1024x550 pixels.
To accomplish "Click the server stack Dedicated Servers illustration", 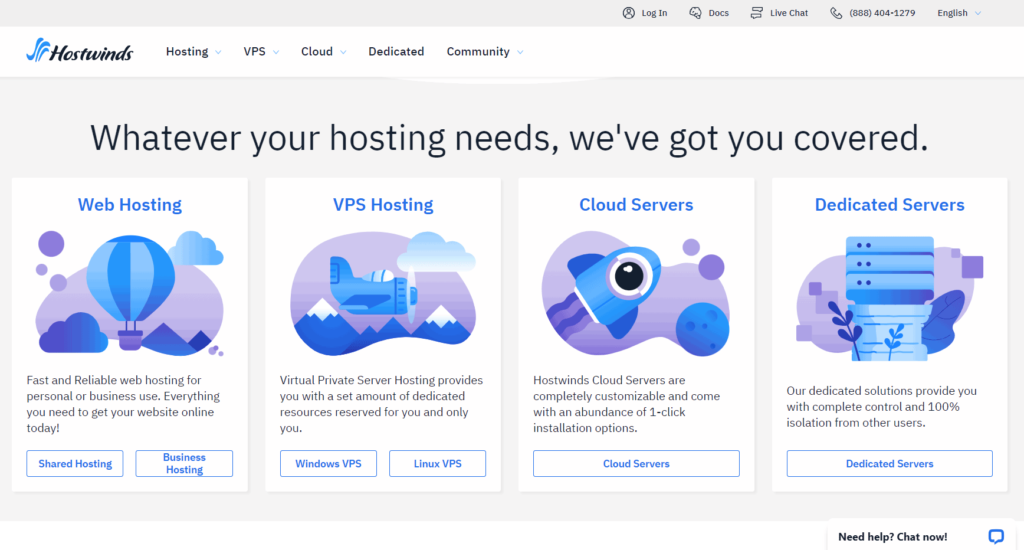I will (x=889, y=298).
